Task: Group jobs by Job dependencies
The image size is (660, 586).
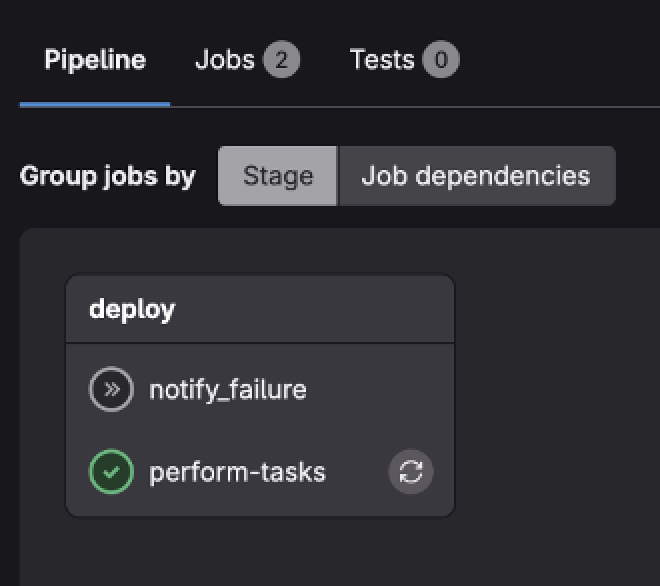Action: [476, 177]
